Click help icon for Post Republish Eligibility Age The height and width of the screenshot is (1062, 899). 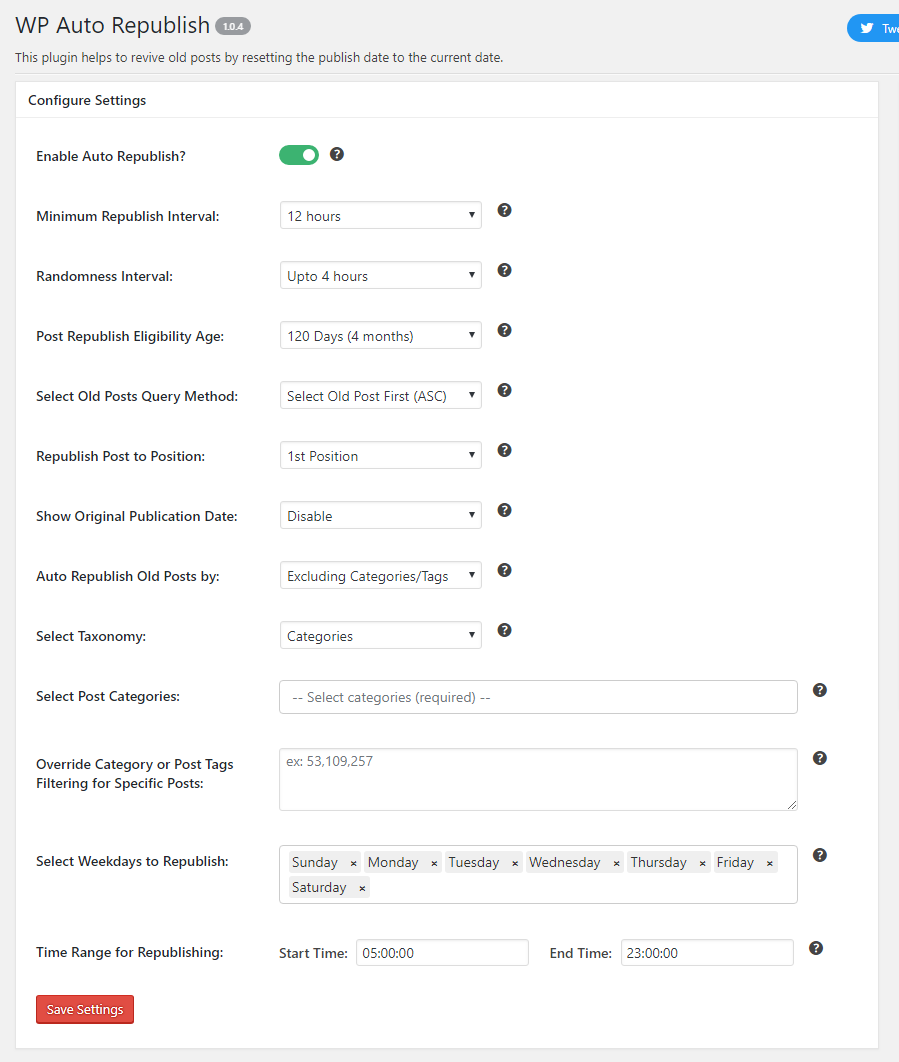(505, 330)
